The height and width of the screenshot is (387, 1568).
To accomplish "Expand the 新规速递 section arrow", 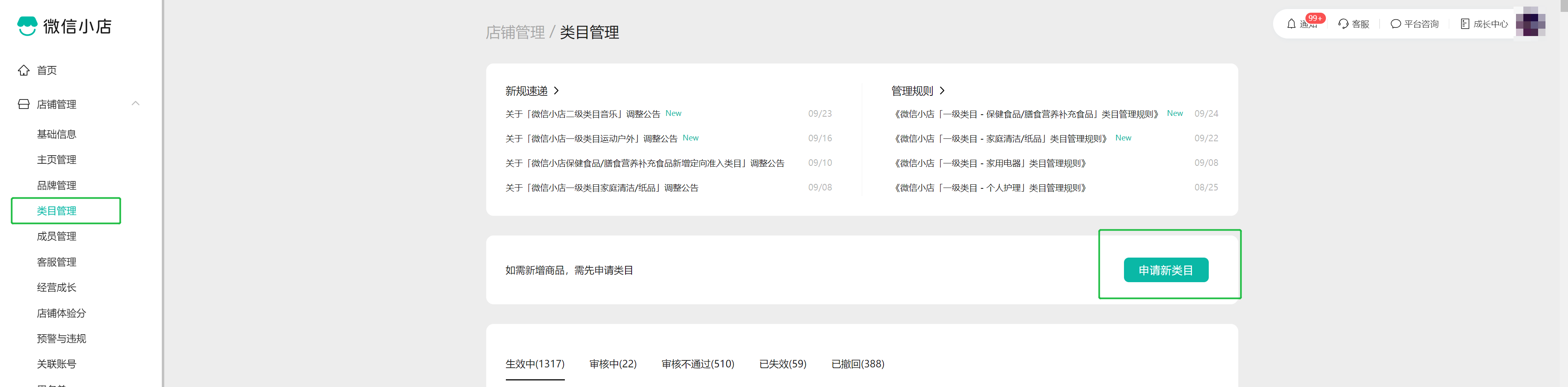I will click(556, 91).
